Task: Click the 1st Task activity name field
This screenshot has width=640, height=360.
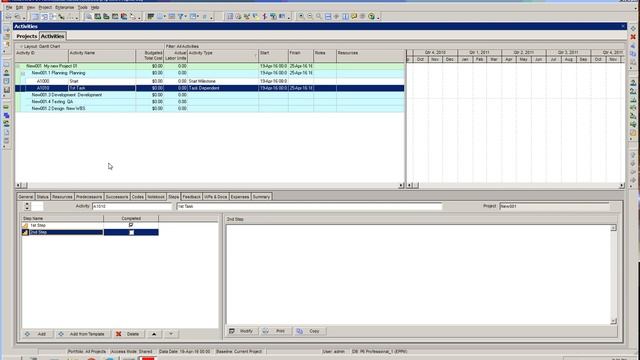Action: pos(309,207)
